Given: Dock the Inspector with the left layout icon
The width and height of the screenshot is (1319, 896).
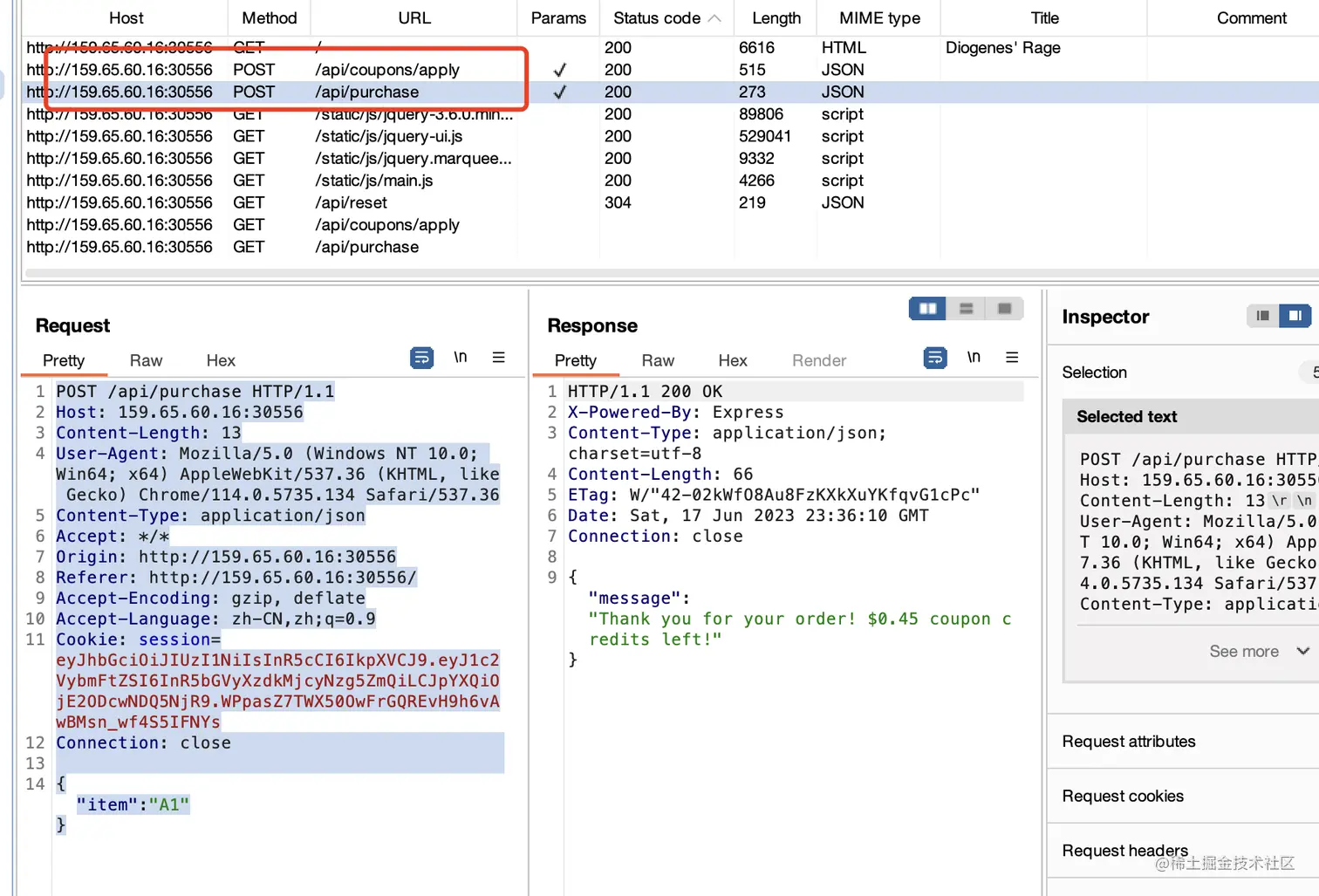Looking at the screenshot, I should (x=1262, y=316).
